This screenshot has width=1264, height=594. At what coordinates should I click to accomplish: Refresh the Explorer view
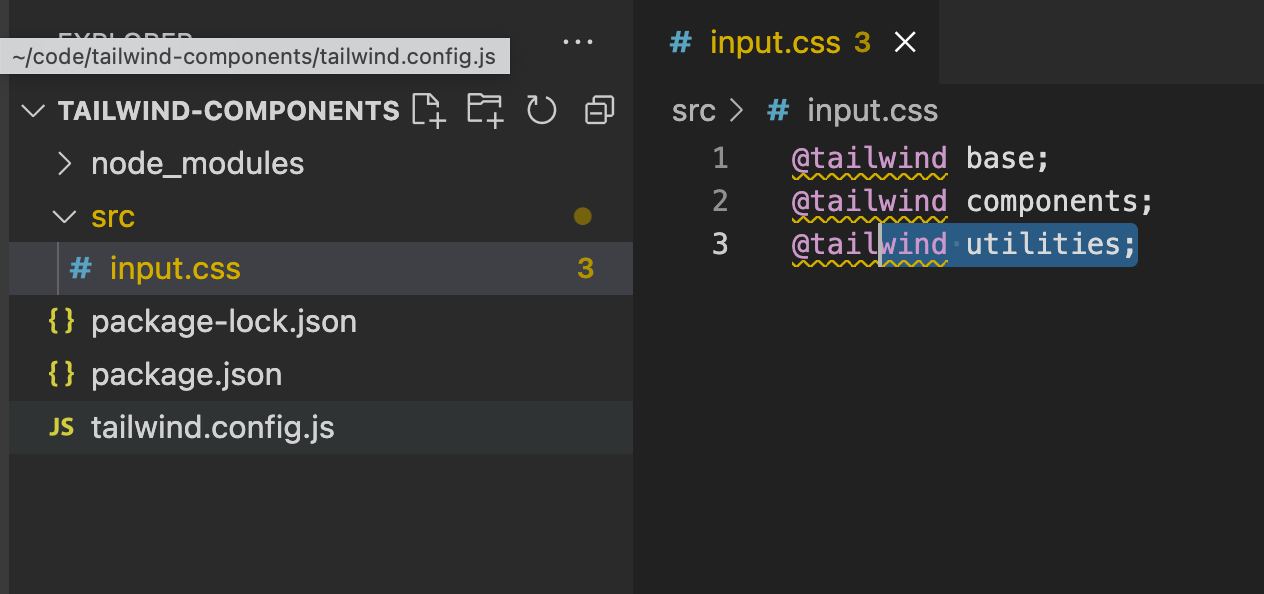(541, 110)
